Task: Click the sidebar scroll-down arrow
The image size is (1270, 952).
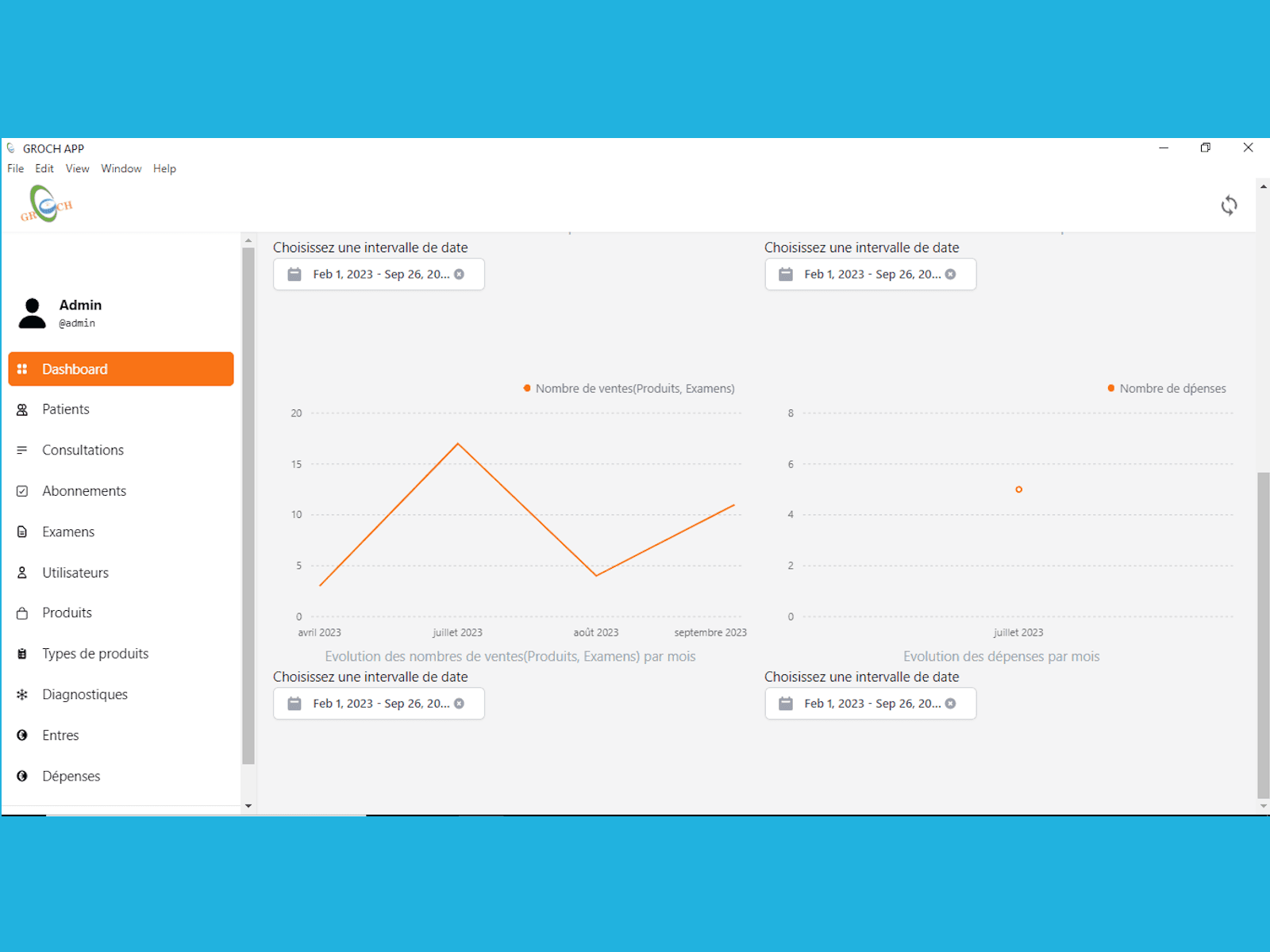Action: click(248, 806)
